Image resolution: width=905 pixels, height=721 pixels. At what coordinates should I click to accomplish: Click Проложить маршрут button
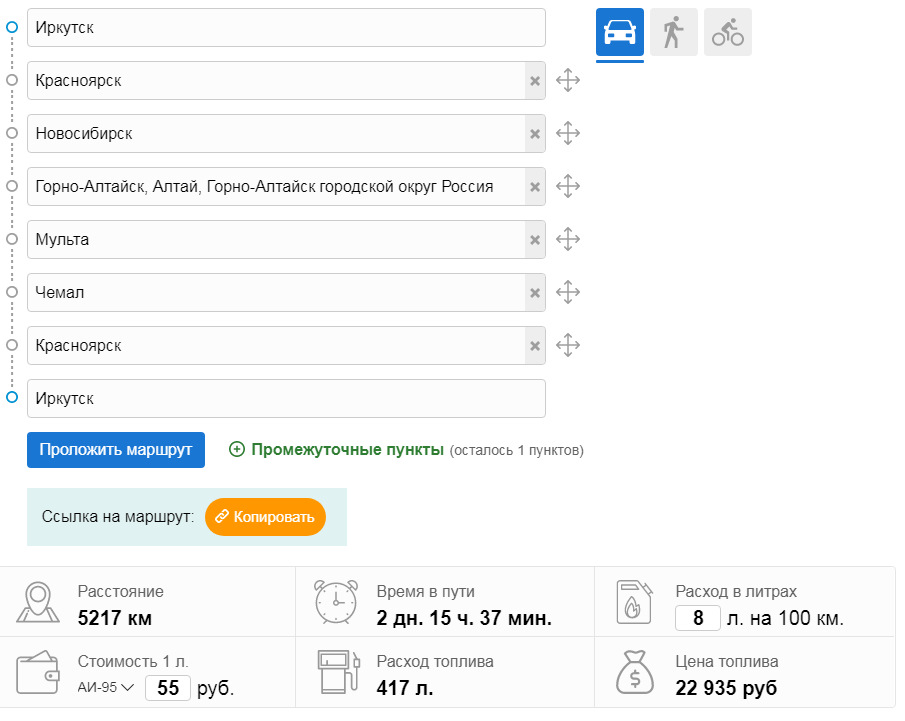[x=116, y=450]
